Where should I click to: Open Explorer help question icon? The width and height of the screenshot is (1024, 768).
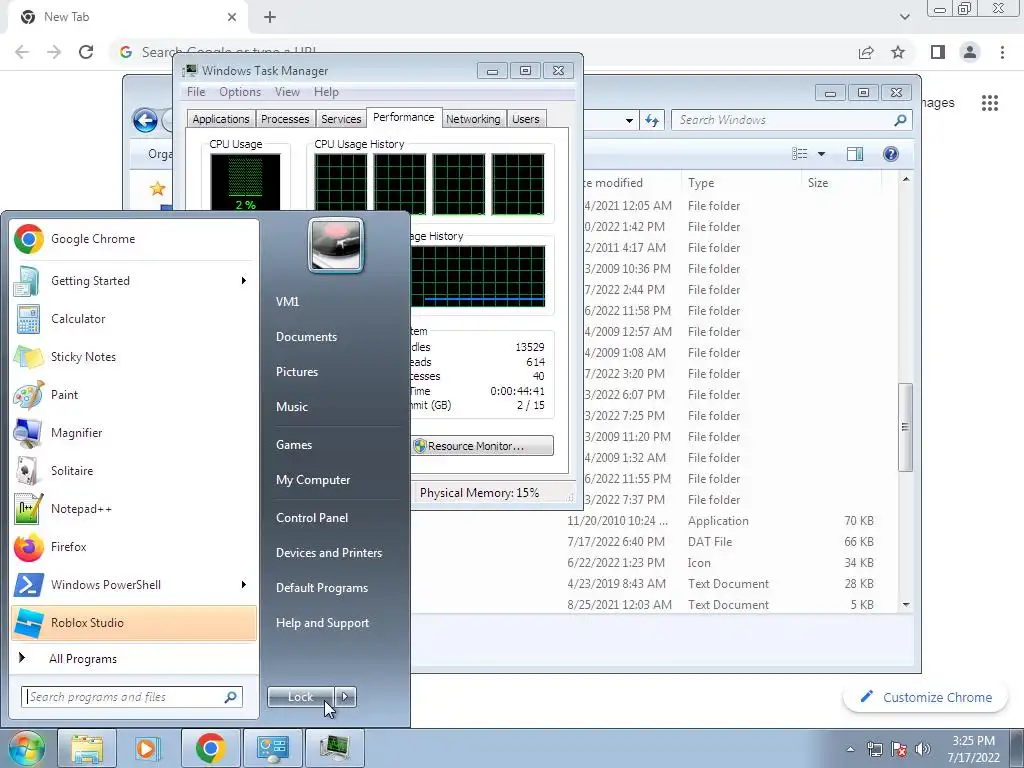tap(890, 153)
